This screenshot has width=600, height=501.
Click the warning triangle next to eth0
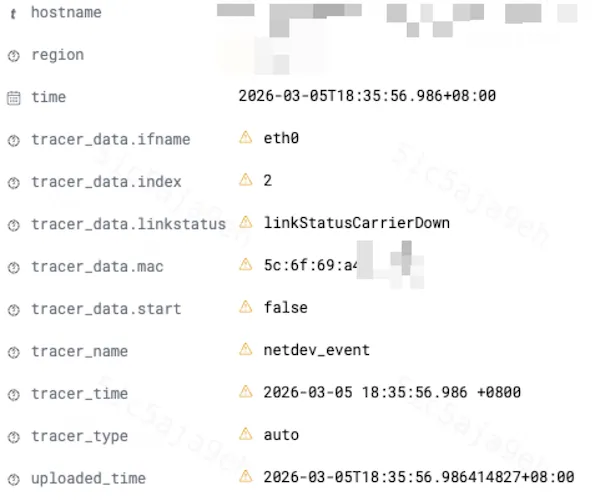coord(246,137)
